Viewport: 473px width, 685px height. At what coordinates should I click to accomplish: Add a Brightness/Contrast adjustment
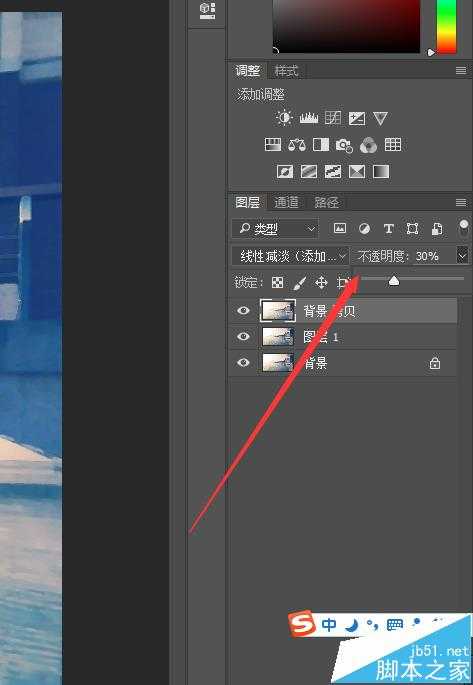point(284,118)
